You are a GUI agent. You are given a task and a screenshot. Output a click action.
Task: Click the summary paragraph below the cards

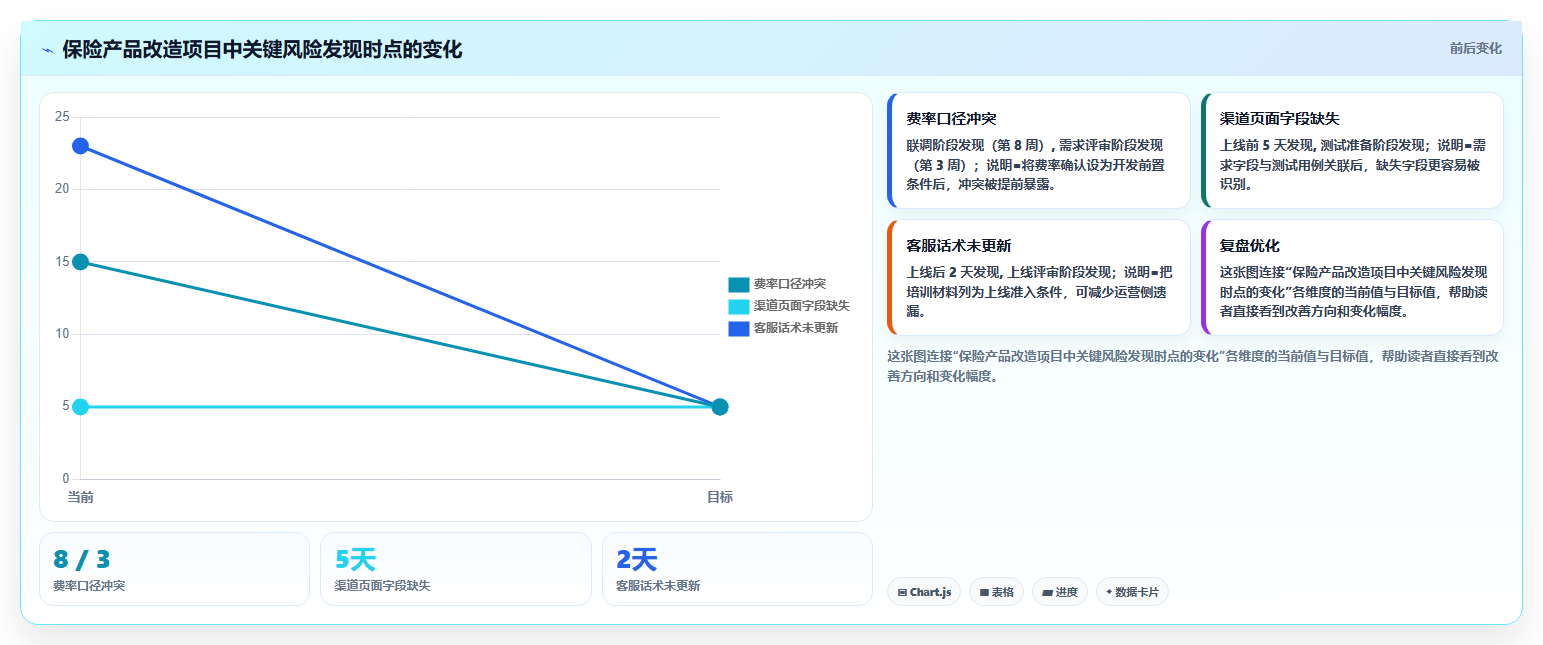(1193, 366)
